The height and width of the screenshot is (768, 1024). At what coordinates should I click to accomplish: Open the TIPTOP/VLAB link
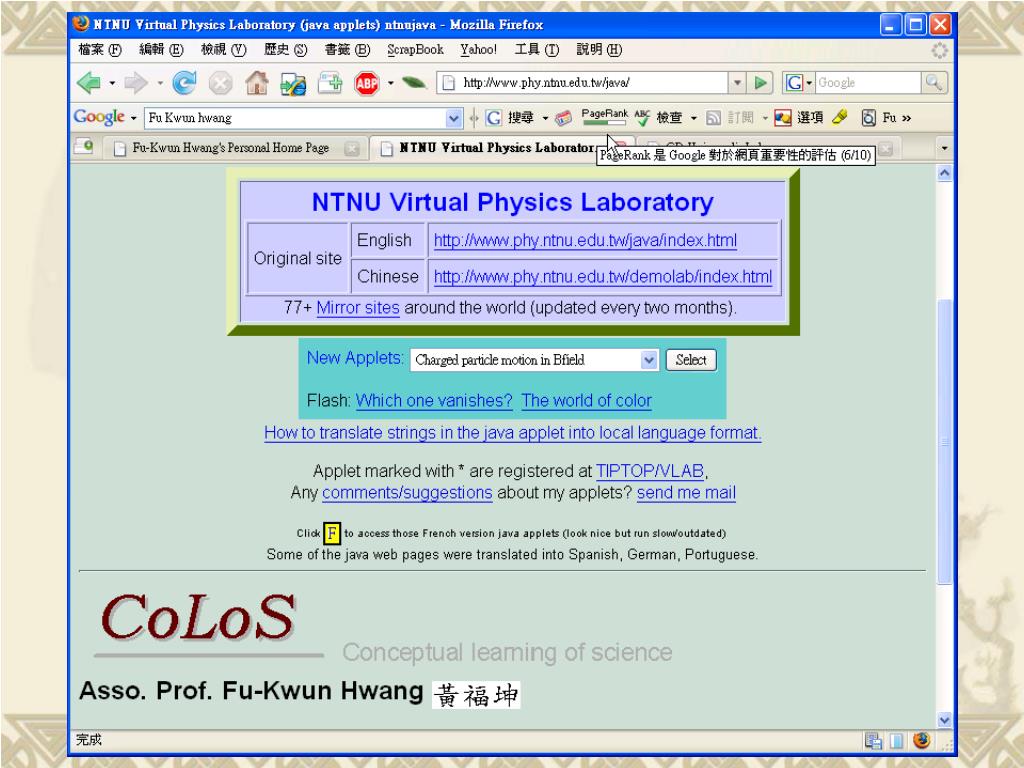[650, 471]
